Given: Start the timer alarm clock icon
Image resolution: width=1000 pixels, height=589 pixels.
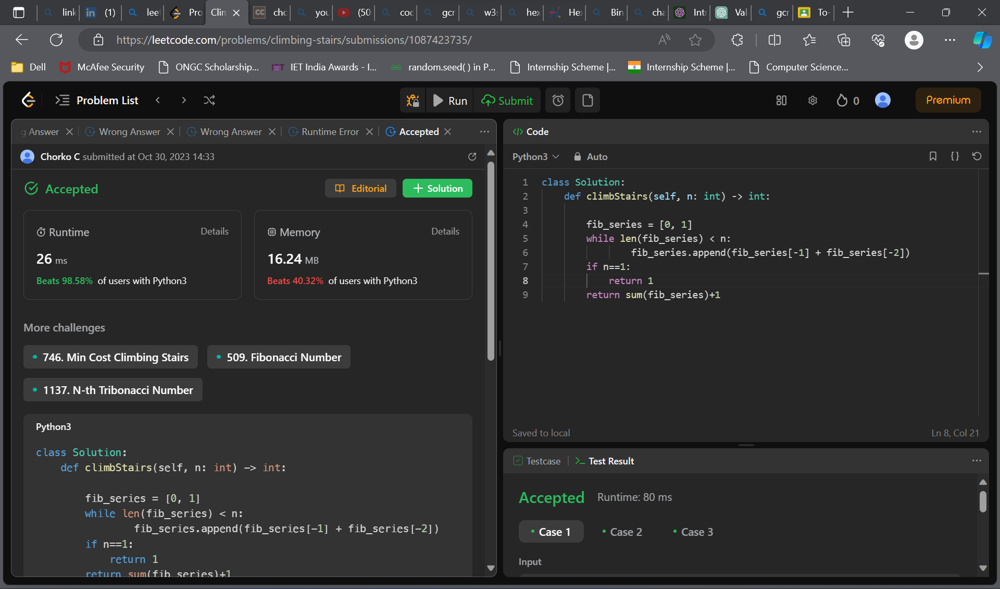Looking at the screenshot, I should [558, 100].
